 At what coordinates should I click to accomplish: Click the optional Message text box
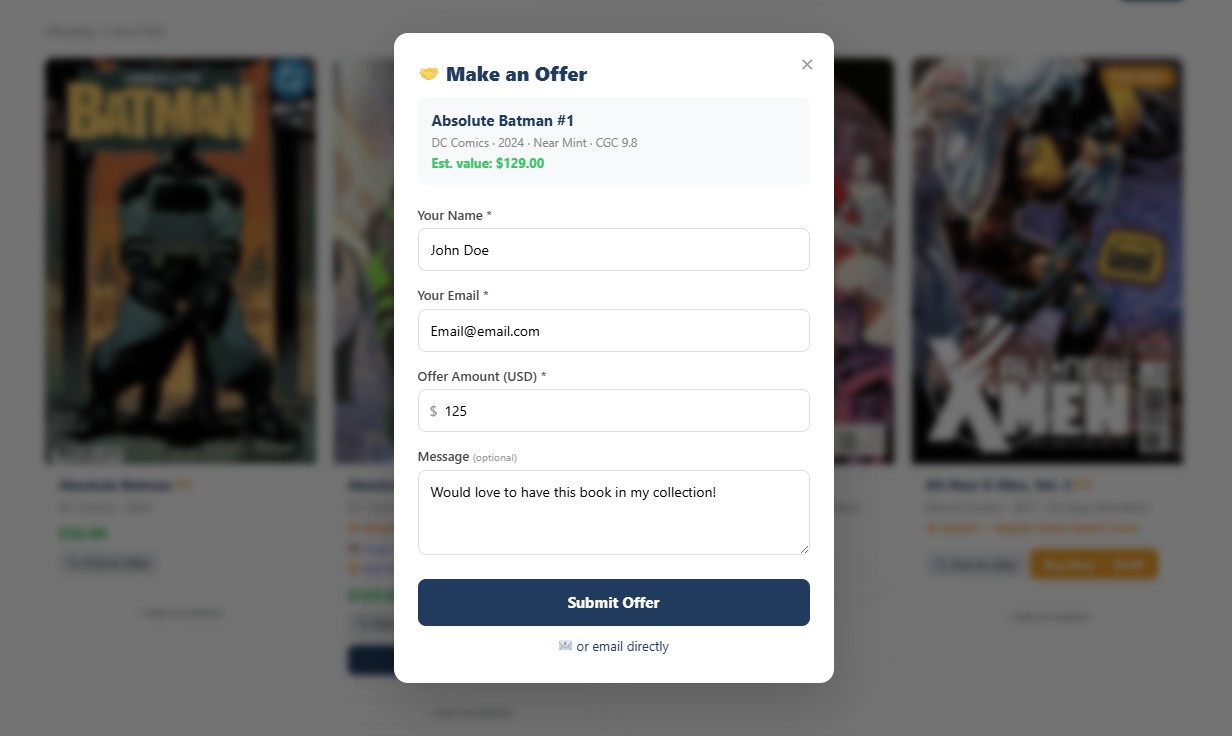pyautogui.click(x=613, y=510)
